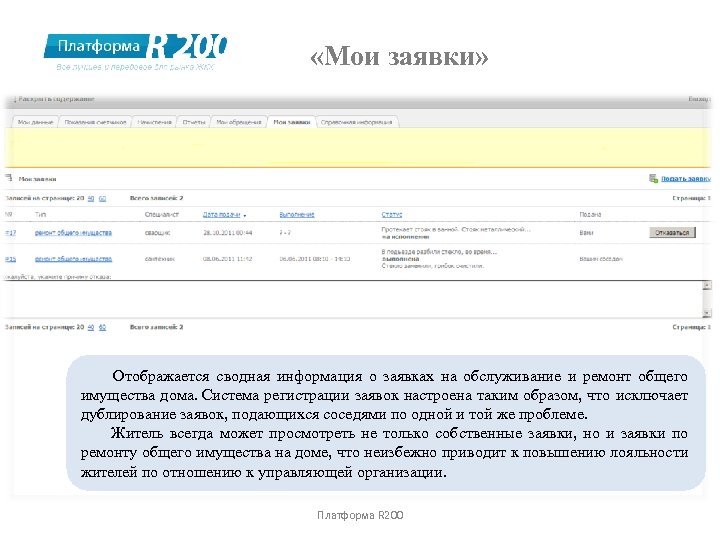Click into the refusal reason text area

point(353,299)
